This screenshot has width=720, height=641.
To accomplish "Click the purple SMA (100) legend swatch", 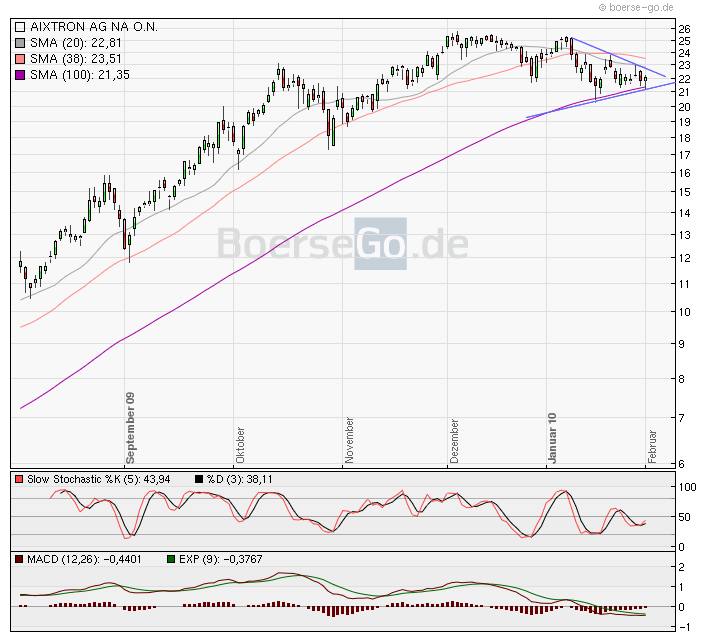I will [x=19, y=75].
